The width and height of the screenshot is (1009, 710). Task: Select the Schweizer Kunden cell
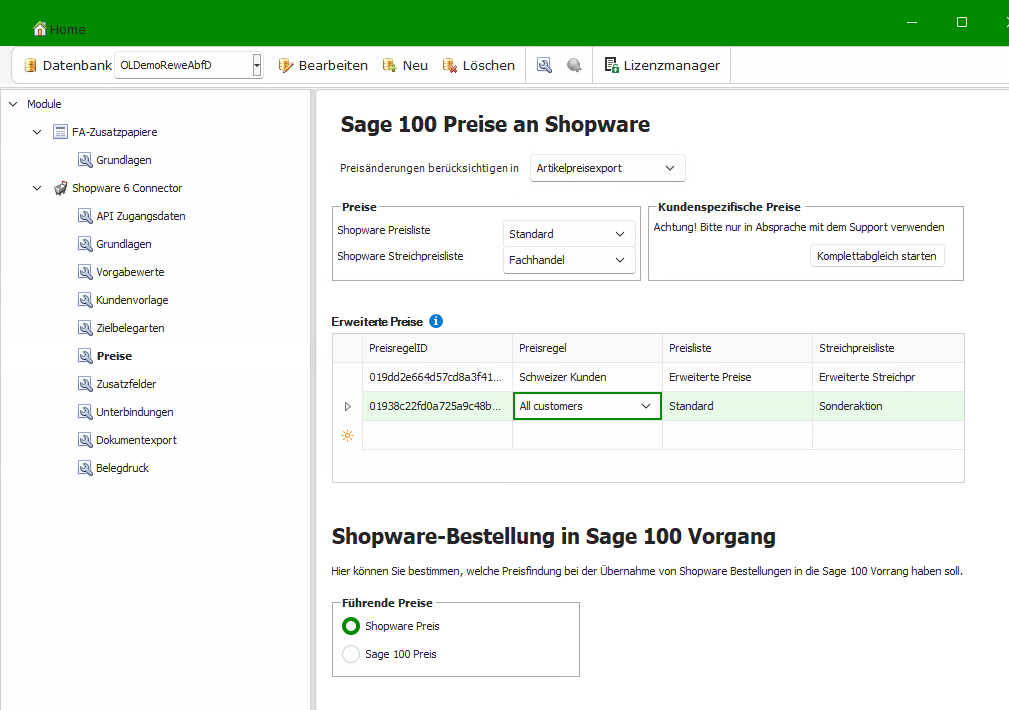(587, 377)
